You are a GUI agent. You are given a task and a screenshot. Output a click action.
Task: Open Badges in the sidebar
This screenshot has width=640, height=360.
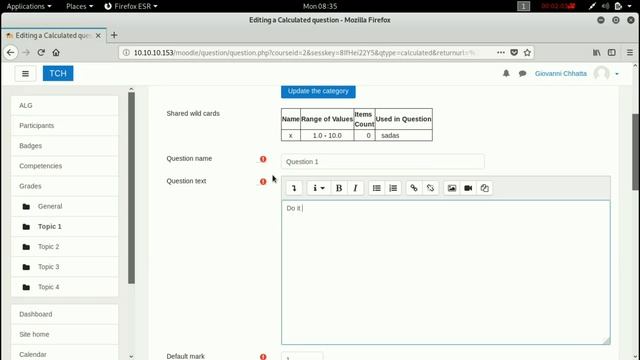(64, 146)
